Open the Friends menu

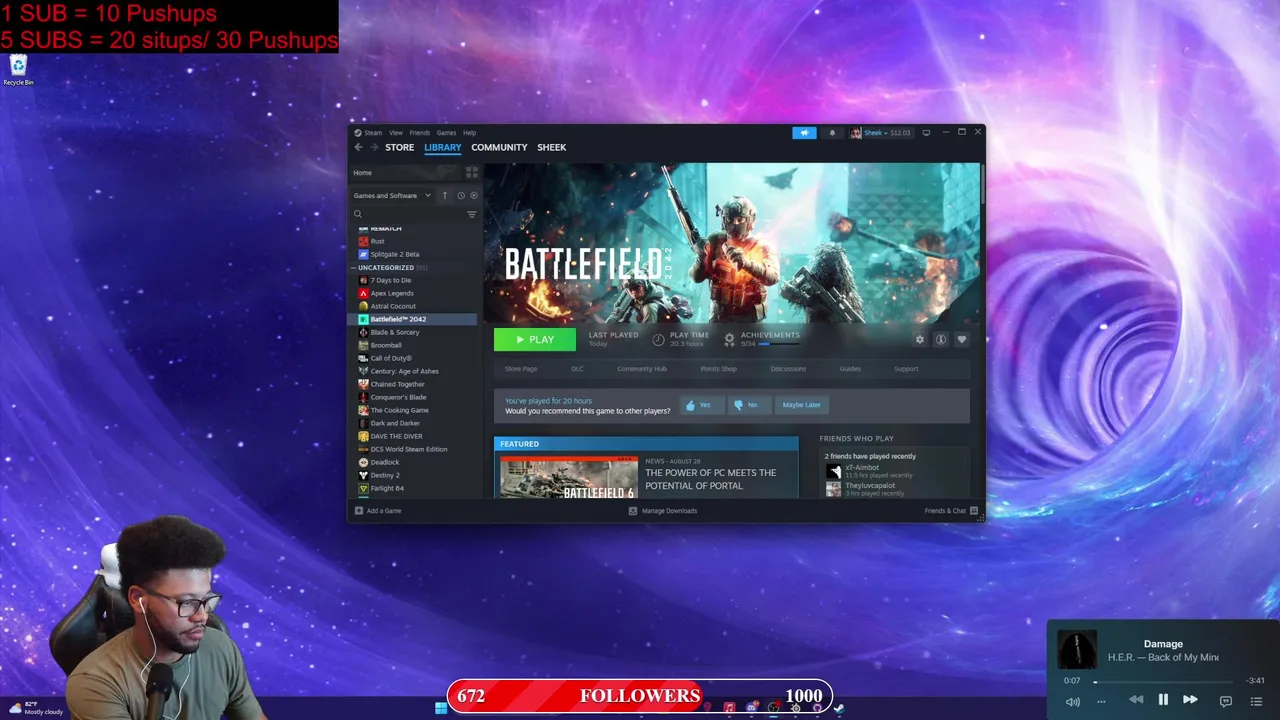coord(420,132)
